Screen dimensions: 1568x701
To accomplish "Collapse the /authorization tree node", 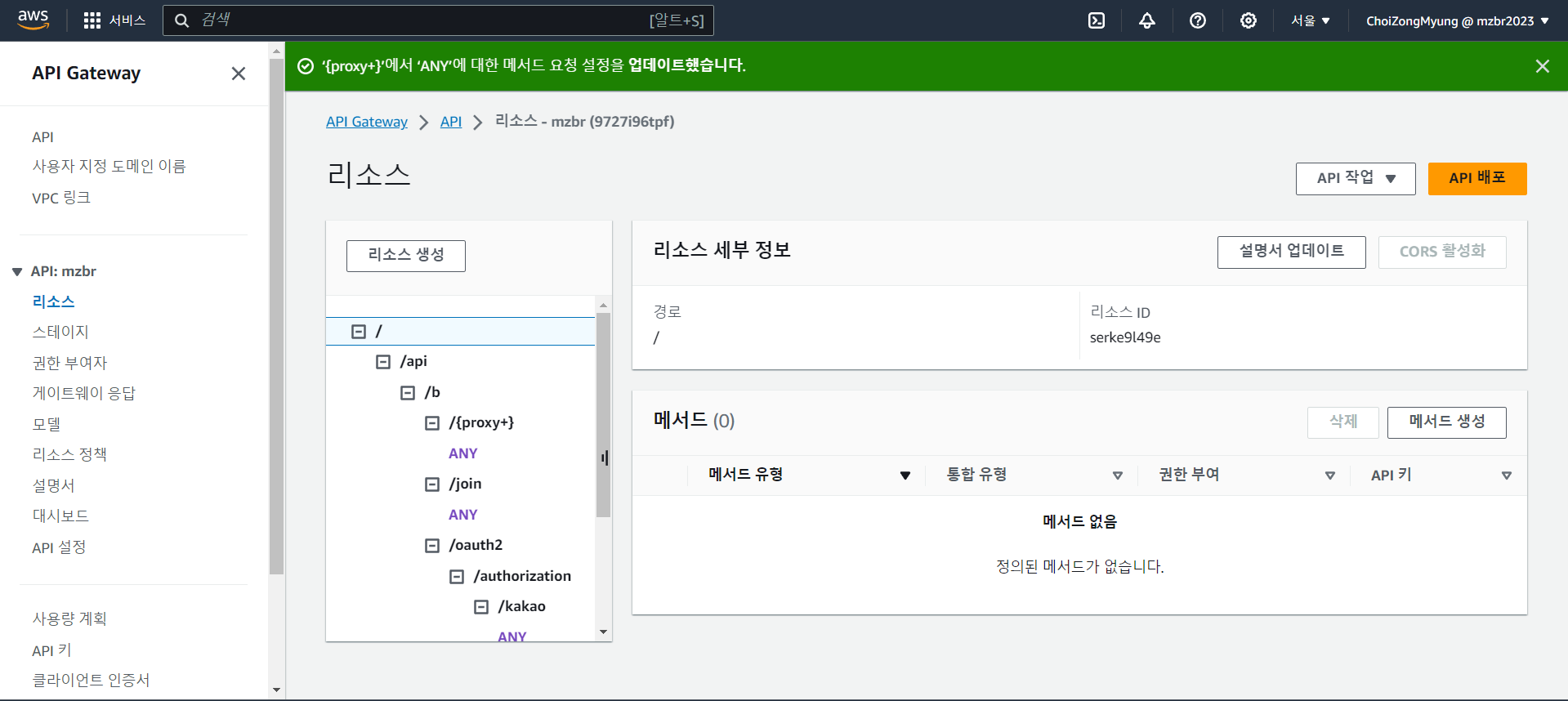I will [456, 576].
